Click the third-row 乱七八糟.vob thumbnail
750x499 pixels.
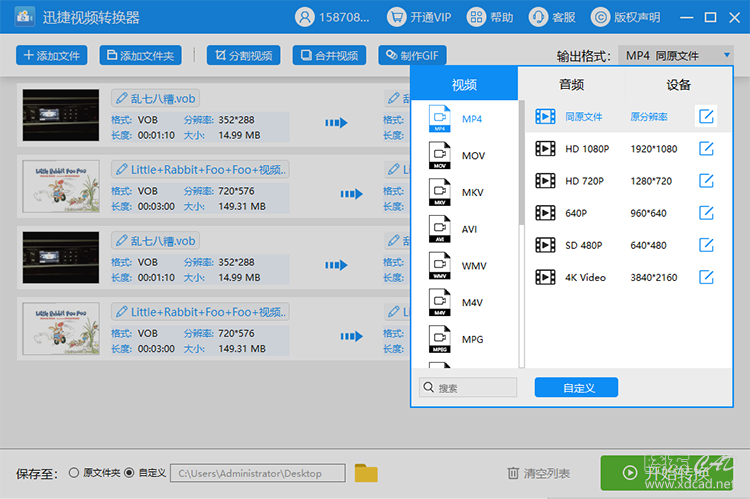click(61, 257)
